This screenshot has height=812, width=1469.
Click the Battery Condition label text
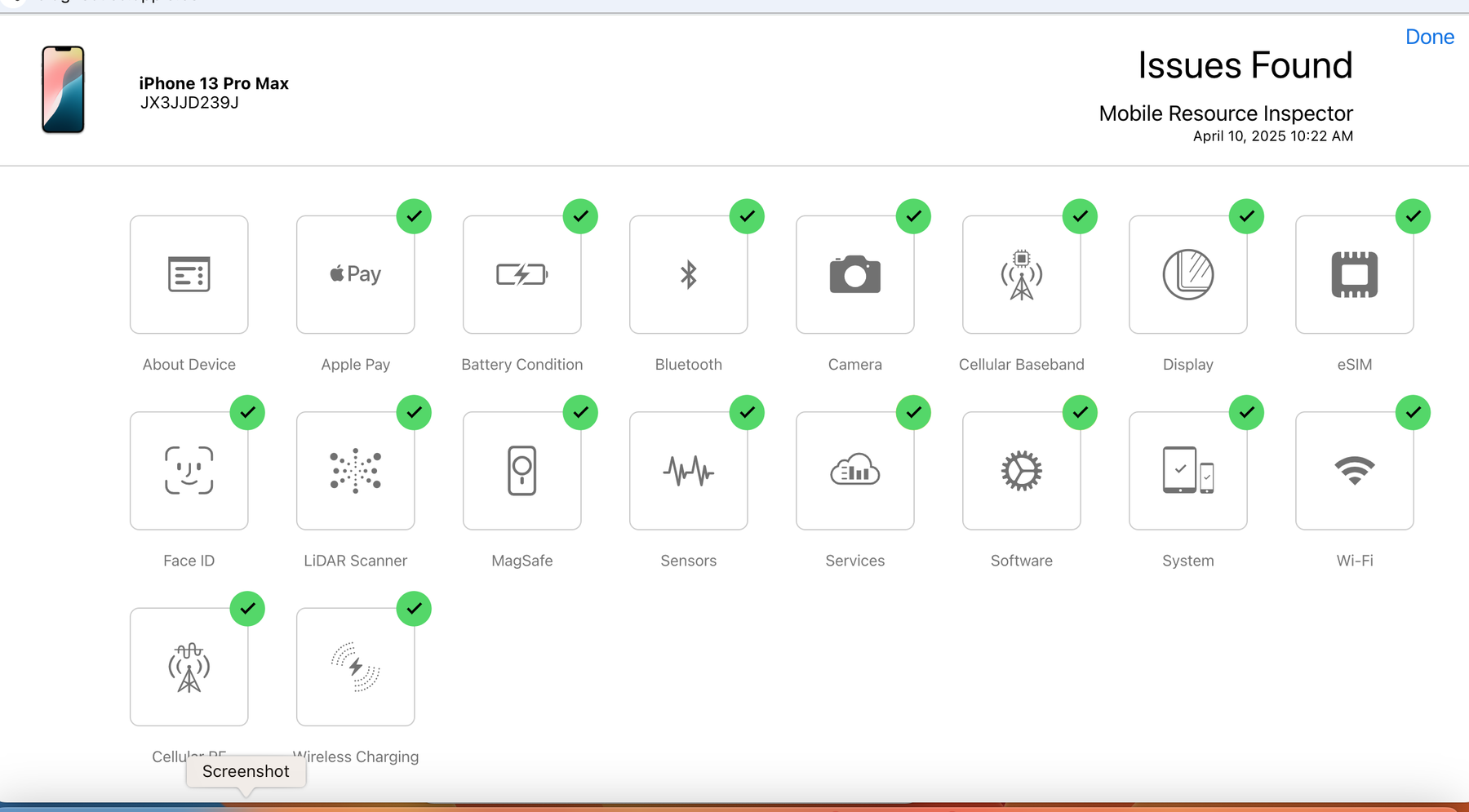(521, 365)
